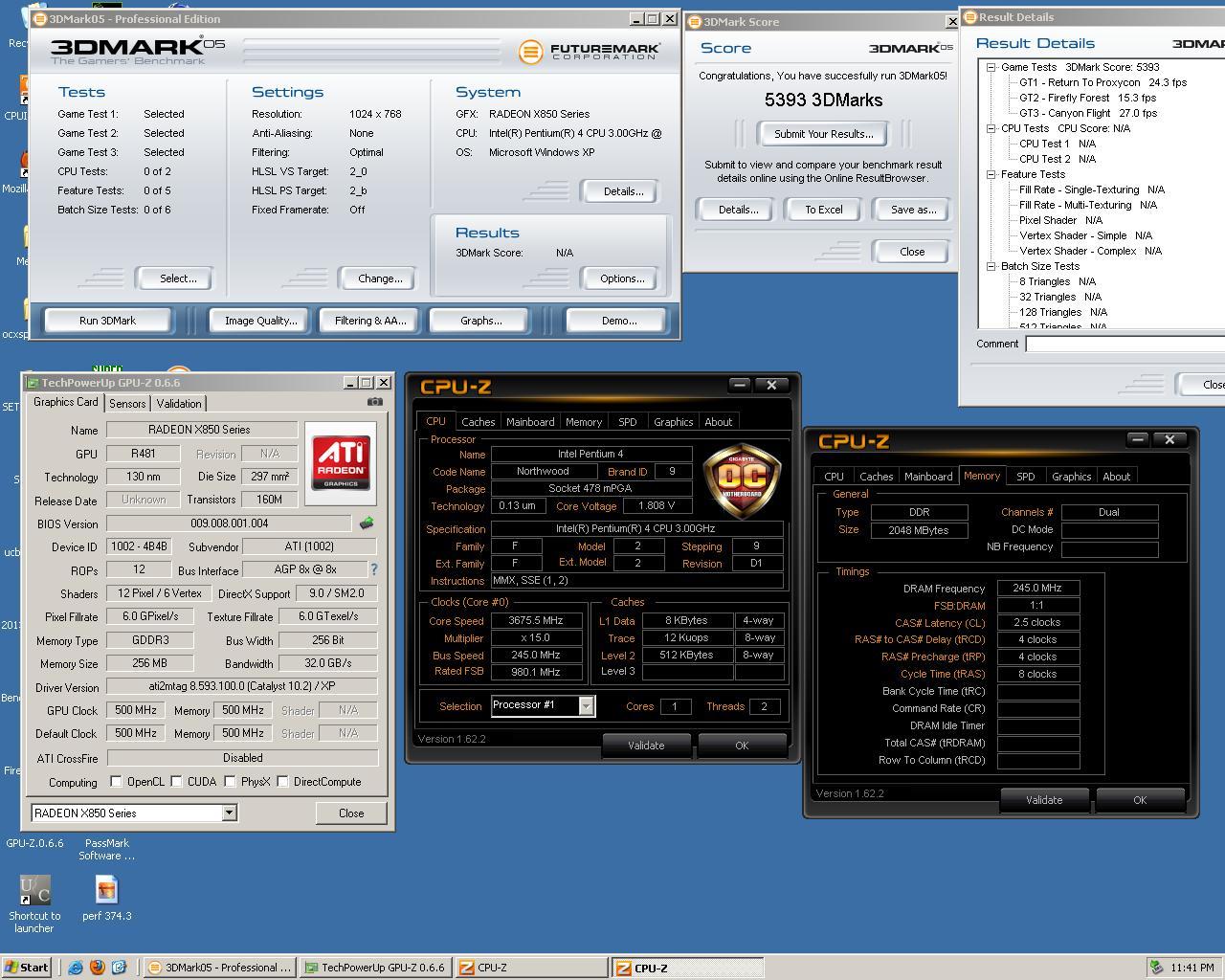Enable the OpenCL checkbox in GPU-Z
The width and height of the screenshot is (1225, 980).
pos(116,782)
